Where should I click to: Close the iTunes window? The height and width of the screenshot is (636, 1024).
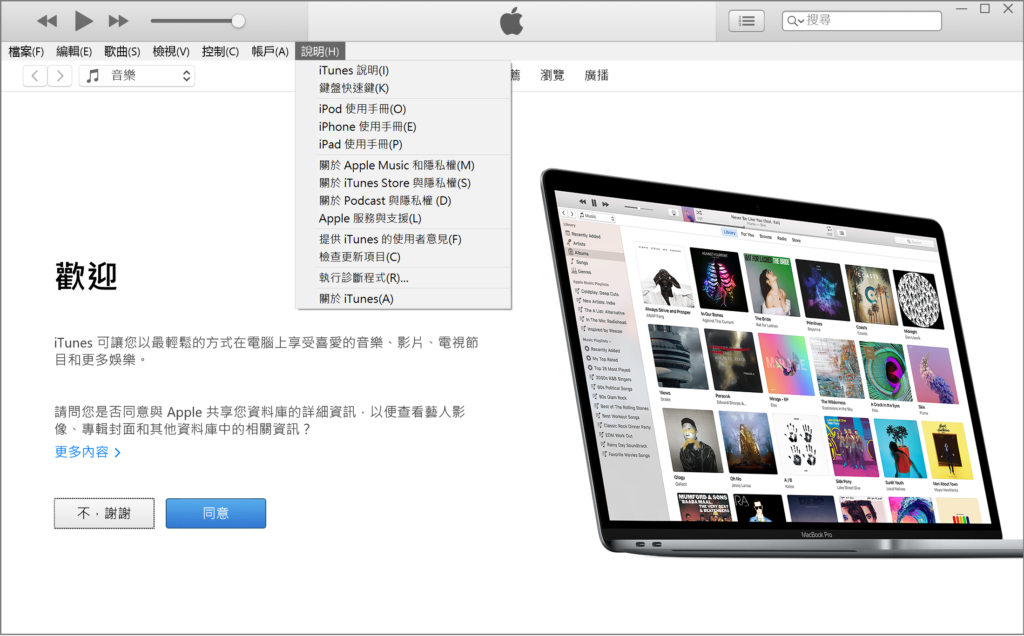point(1008,9)
